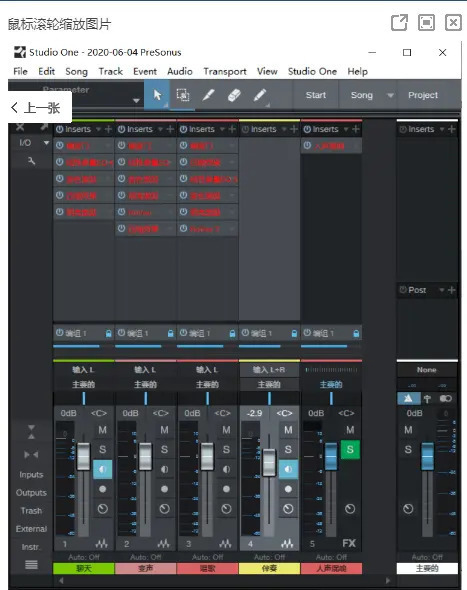467x590 pixels.
Task: Open the File menu
Action: [x=20, y=71]
